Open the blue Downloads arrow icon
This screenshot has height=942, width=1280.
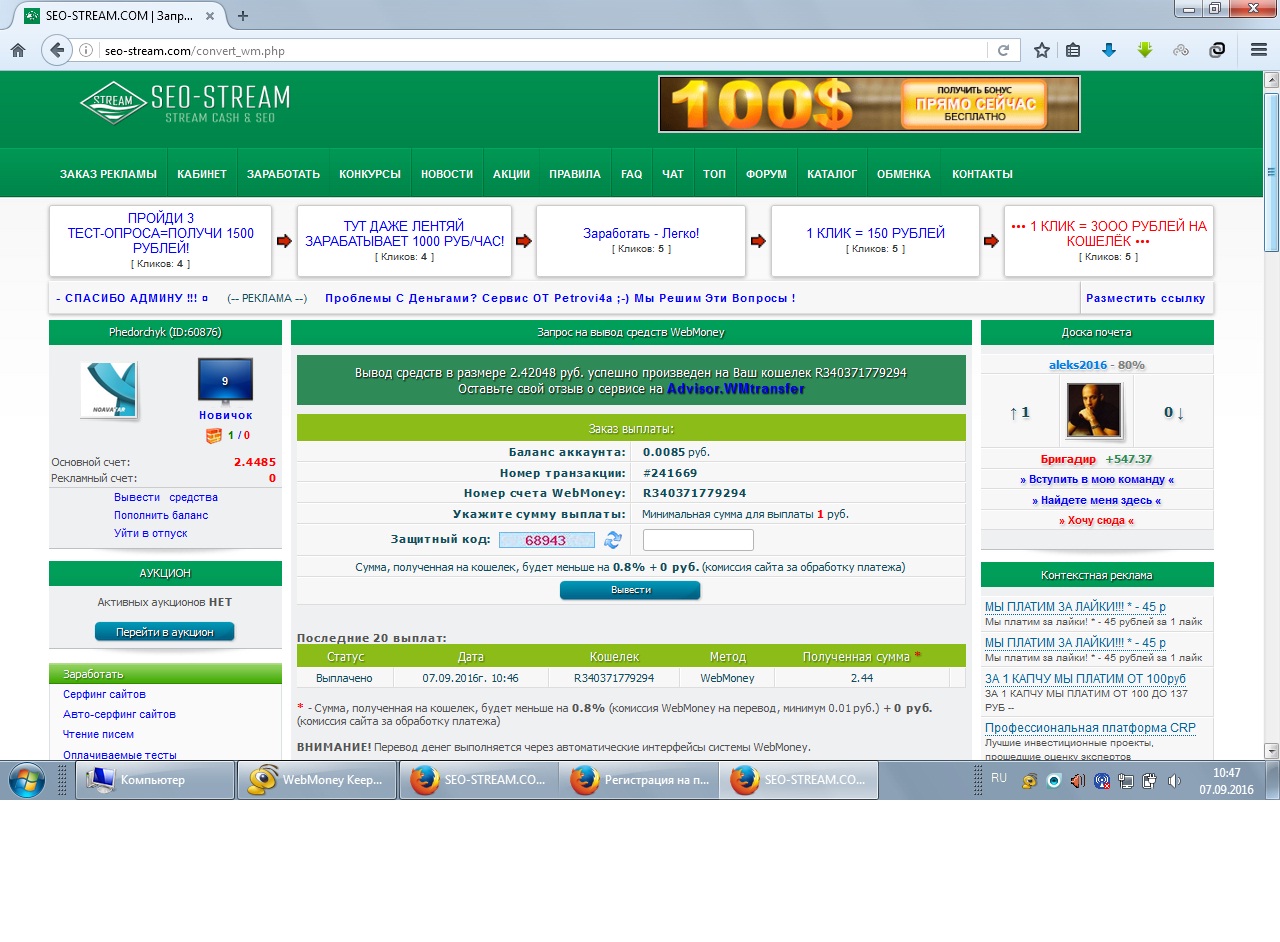point(1108,50)
